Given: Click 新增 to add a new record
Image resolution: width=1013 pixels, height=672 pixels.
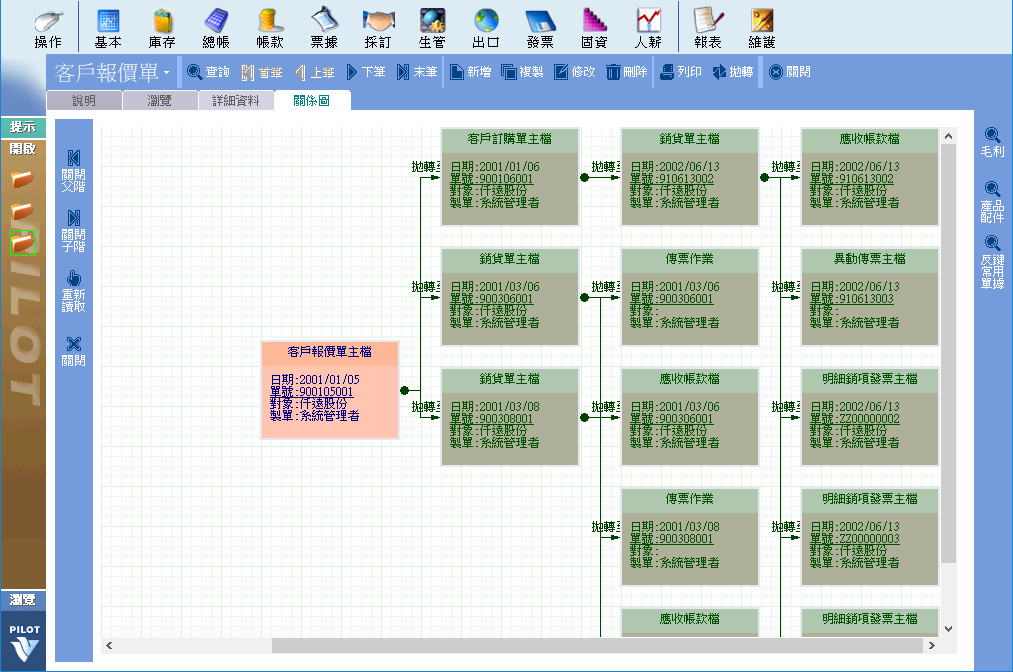Looking at the screenshot, I should [469, 72].
